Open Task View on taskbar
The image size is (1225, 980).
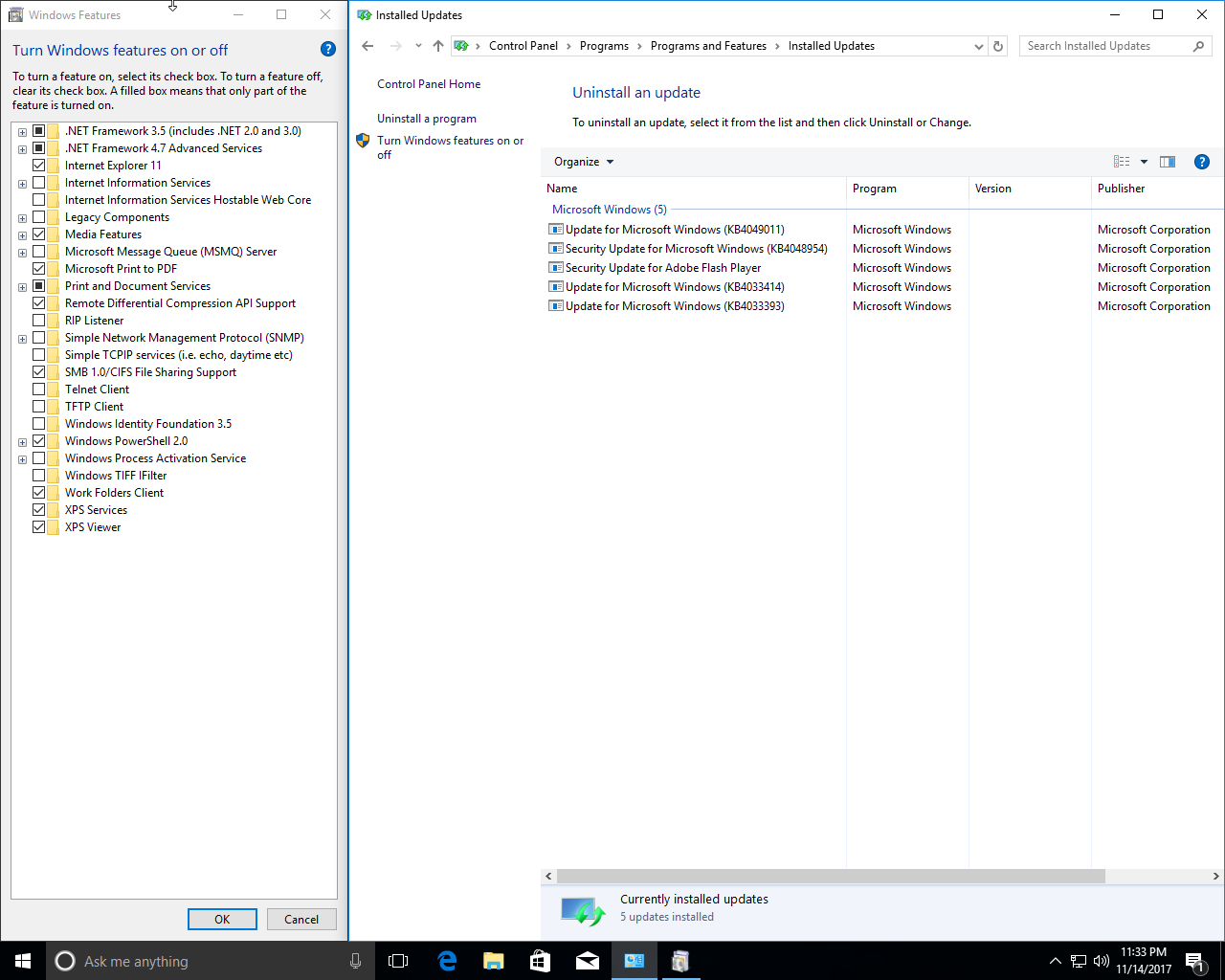pos(398,961)
